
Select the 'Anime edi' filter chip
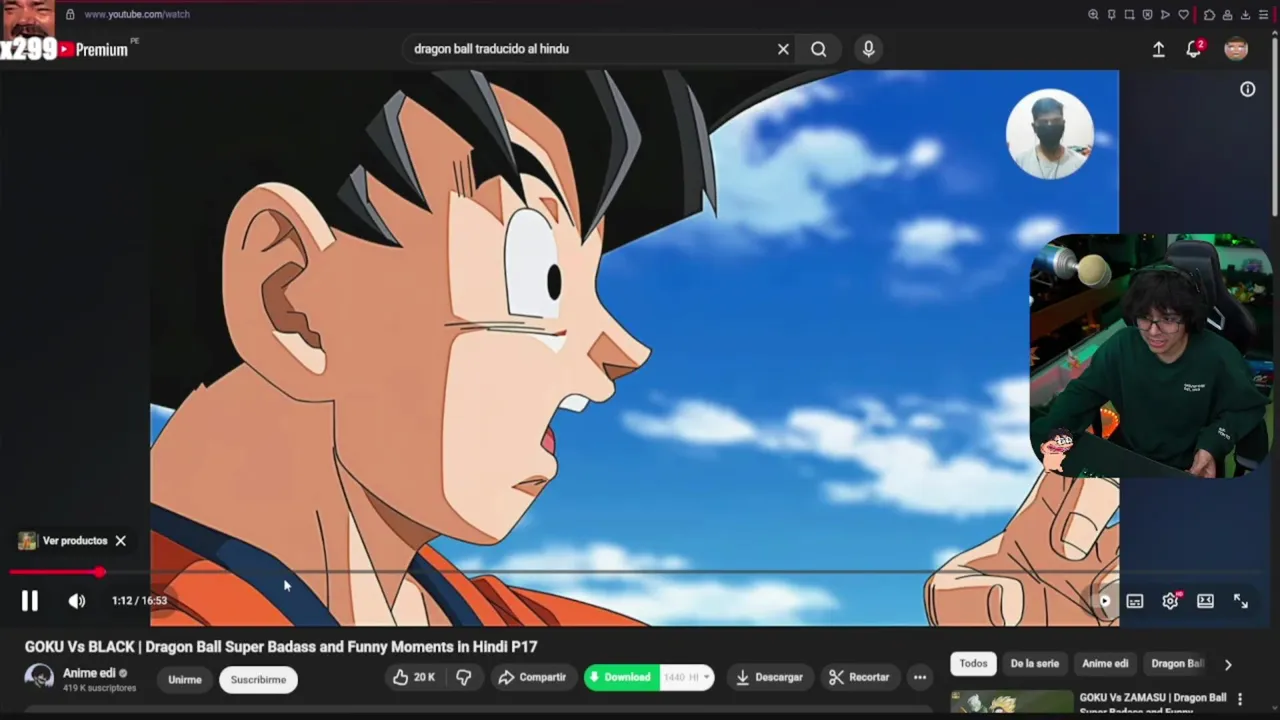coord(1105,664)
